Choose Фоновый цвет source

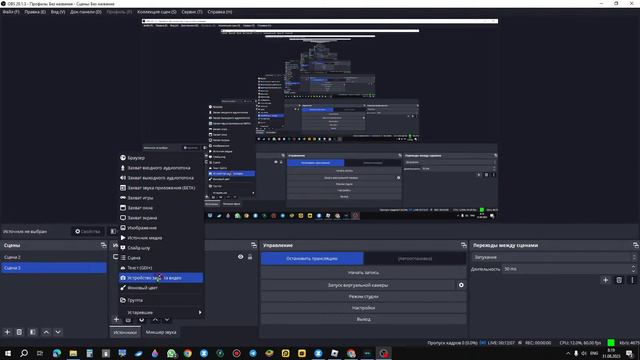(x=161, y=288)
